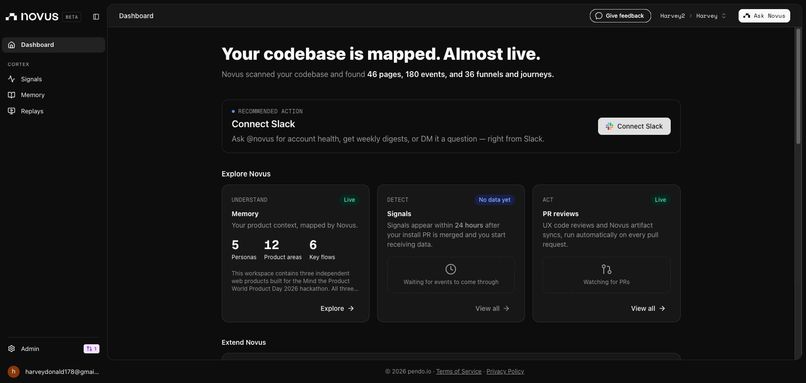Select the Harvey2 breadcrumb
The height and width of the screenshot is (383, 806).
coord(672,16)
